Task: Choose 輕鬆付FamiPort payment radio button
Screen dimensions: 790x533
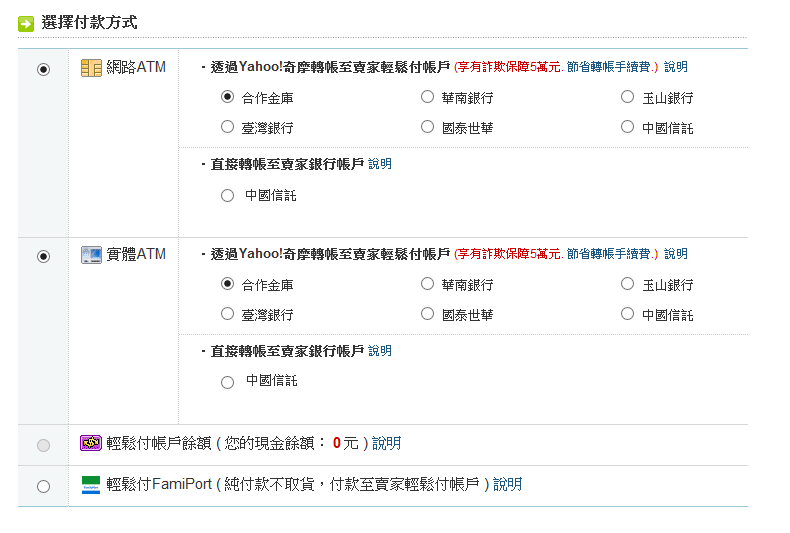Action: click(43, 486)
